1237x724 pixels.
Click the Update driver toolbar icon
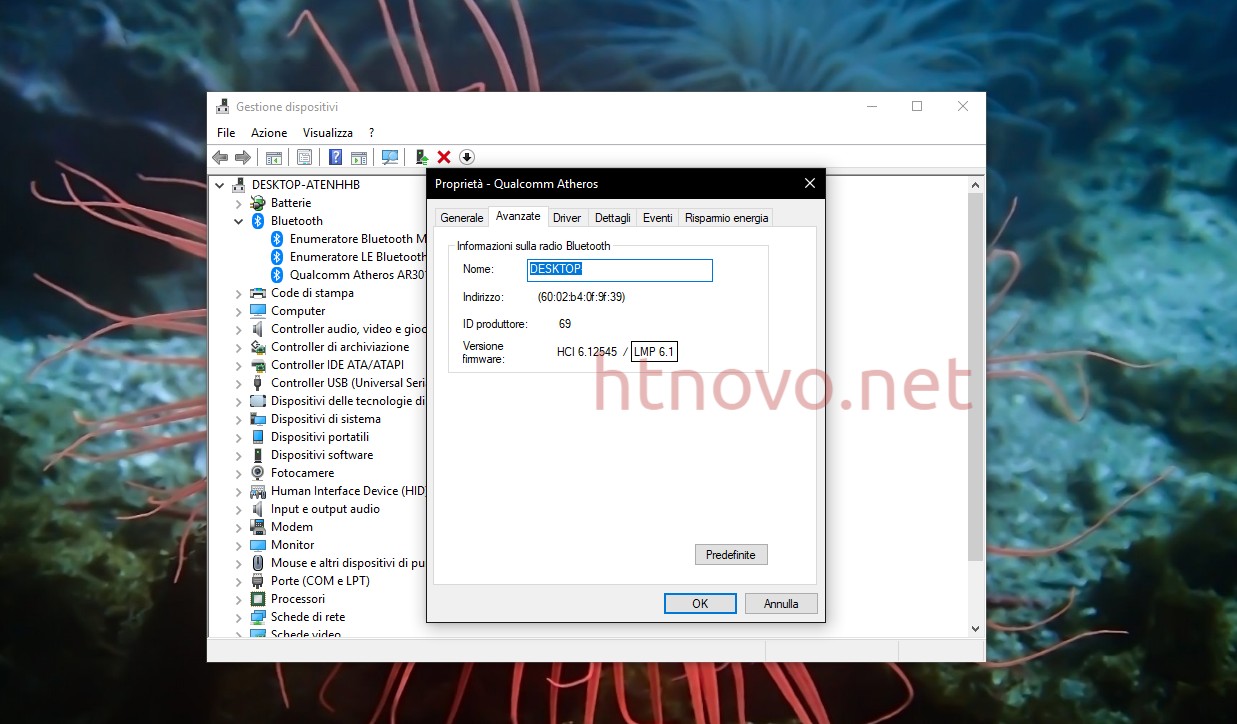[420, 157]
